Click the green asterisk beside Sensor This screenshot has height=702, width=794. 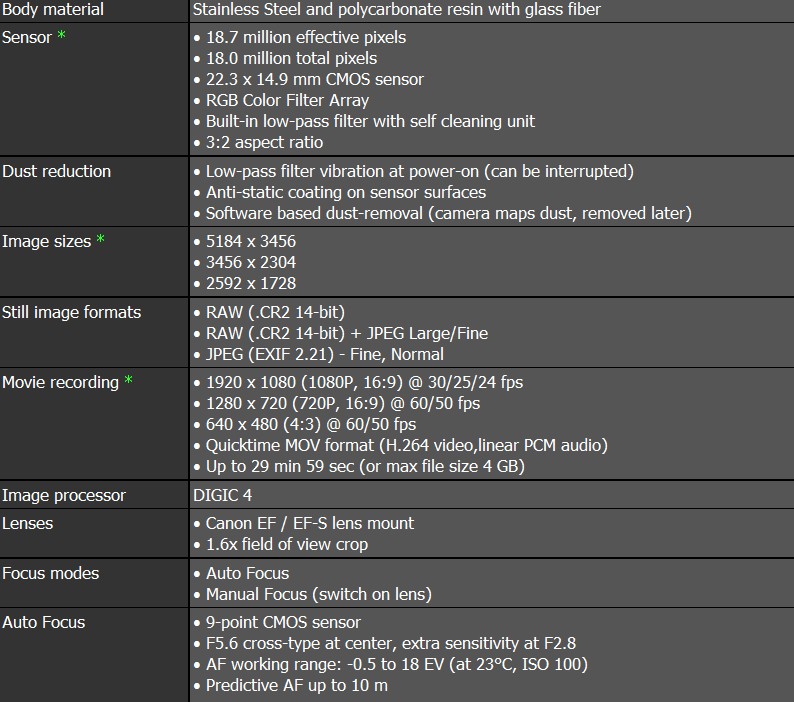(x=63, y=39)
